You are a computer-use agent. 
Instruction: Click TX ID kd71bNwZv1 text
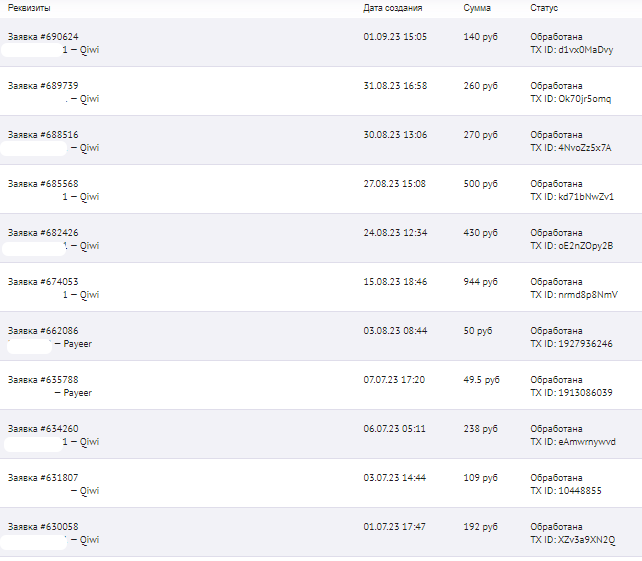(x=572, y=197)
